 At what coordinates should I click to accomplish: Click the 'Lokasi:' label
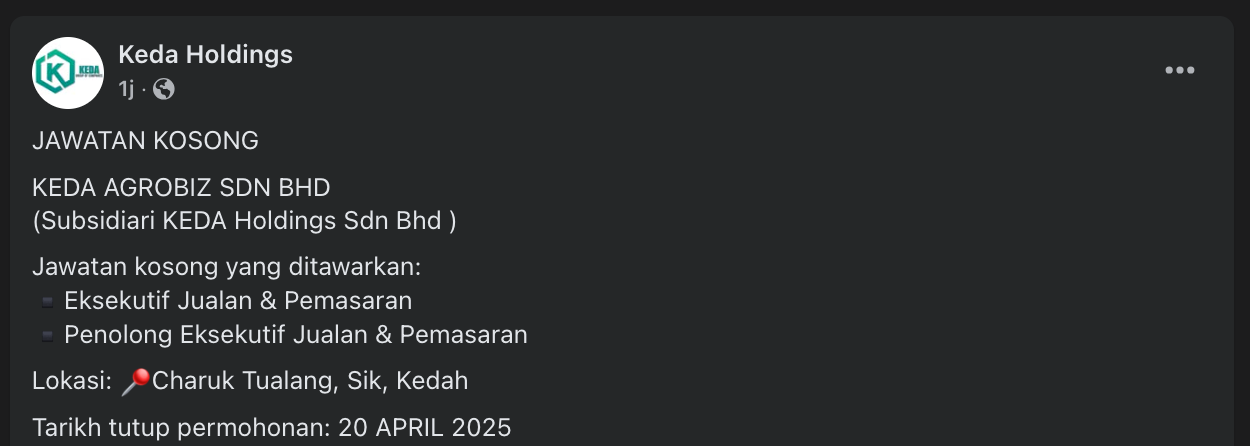(x=71, y=381)
